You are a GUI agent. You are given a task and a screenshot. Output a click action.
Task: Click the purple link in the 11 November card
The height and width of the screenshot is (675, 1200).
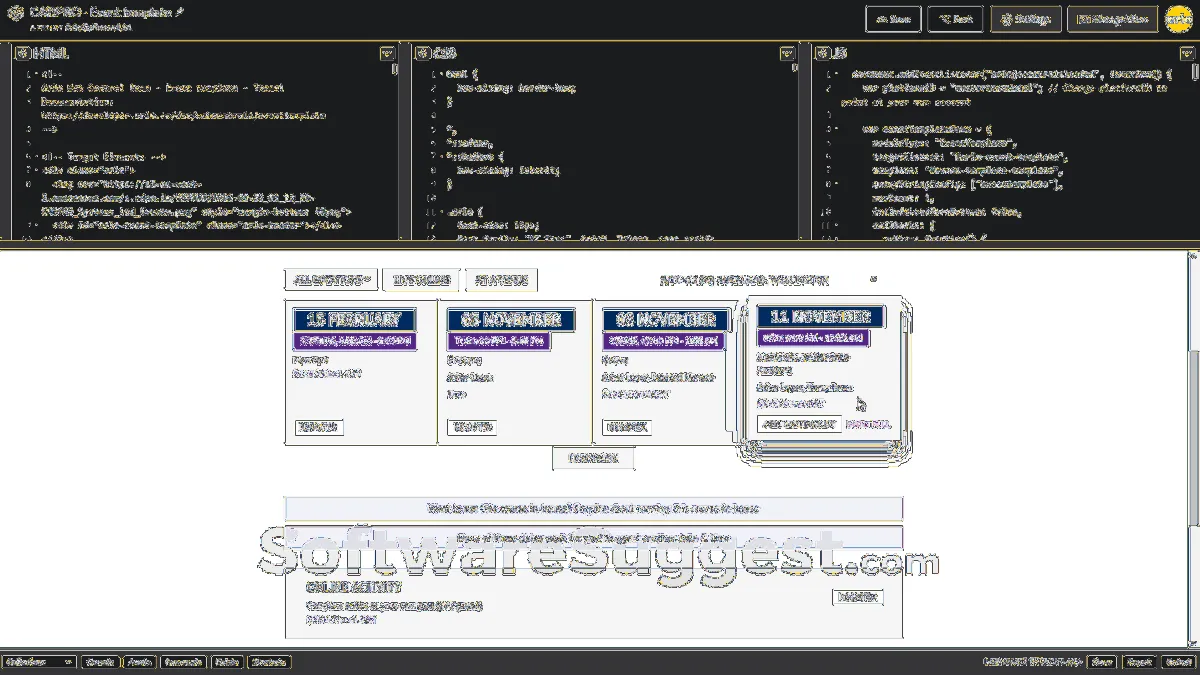[868, 424]
